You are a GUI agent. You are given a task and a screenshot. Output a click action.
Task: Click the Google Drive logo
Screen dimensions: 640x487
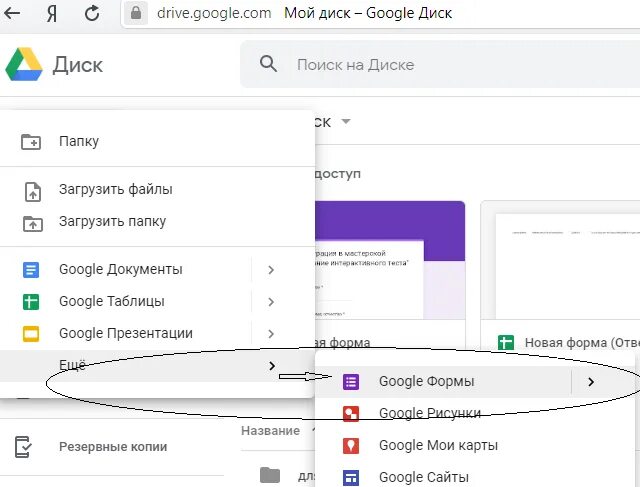pos(24,64)
